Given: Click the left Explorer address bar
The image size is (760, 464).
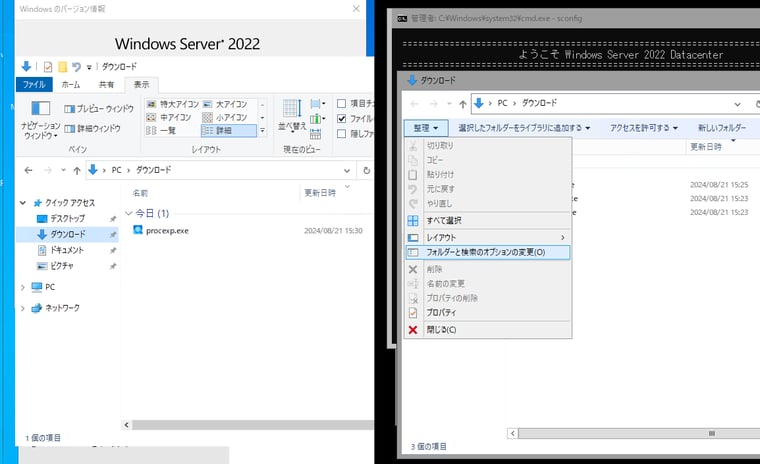Looking at the screenshot, I should coord(221,170).
